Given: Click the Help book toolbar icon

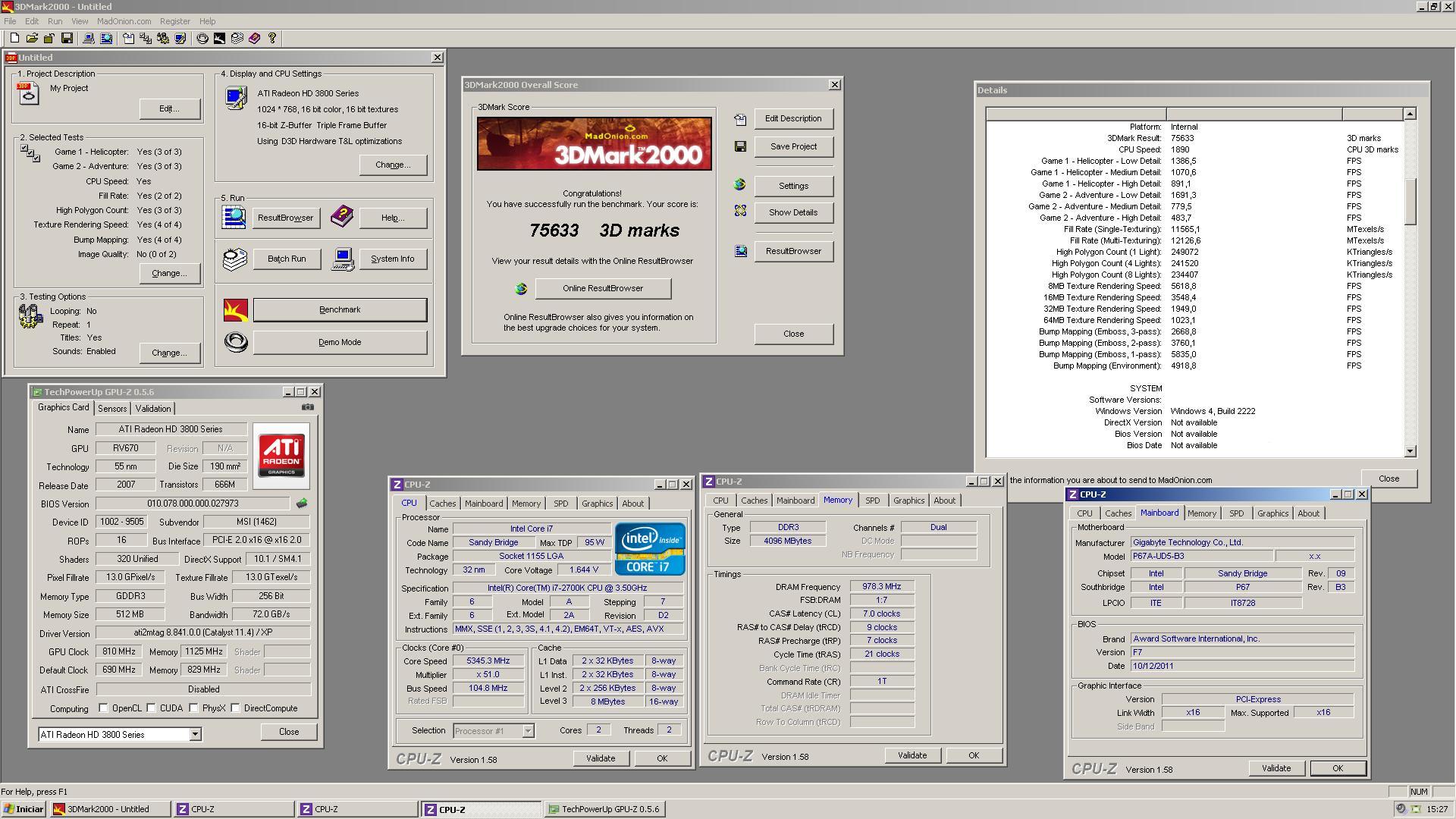Looking at the screenshot, I should 255,38.
